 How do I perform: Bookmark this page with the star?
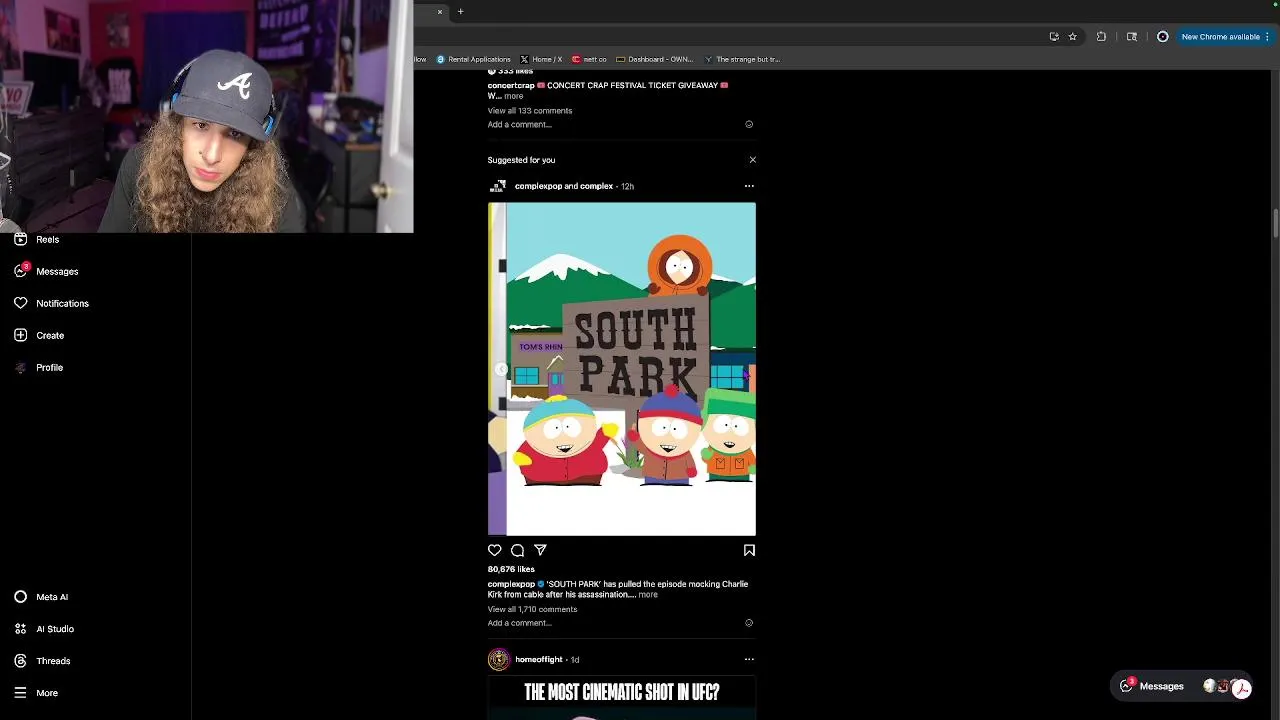(x=1072, y=37)
